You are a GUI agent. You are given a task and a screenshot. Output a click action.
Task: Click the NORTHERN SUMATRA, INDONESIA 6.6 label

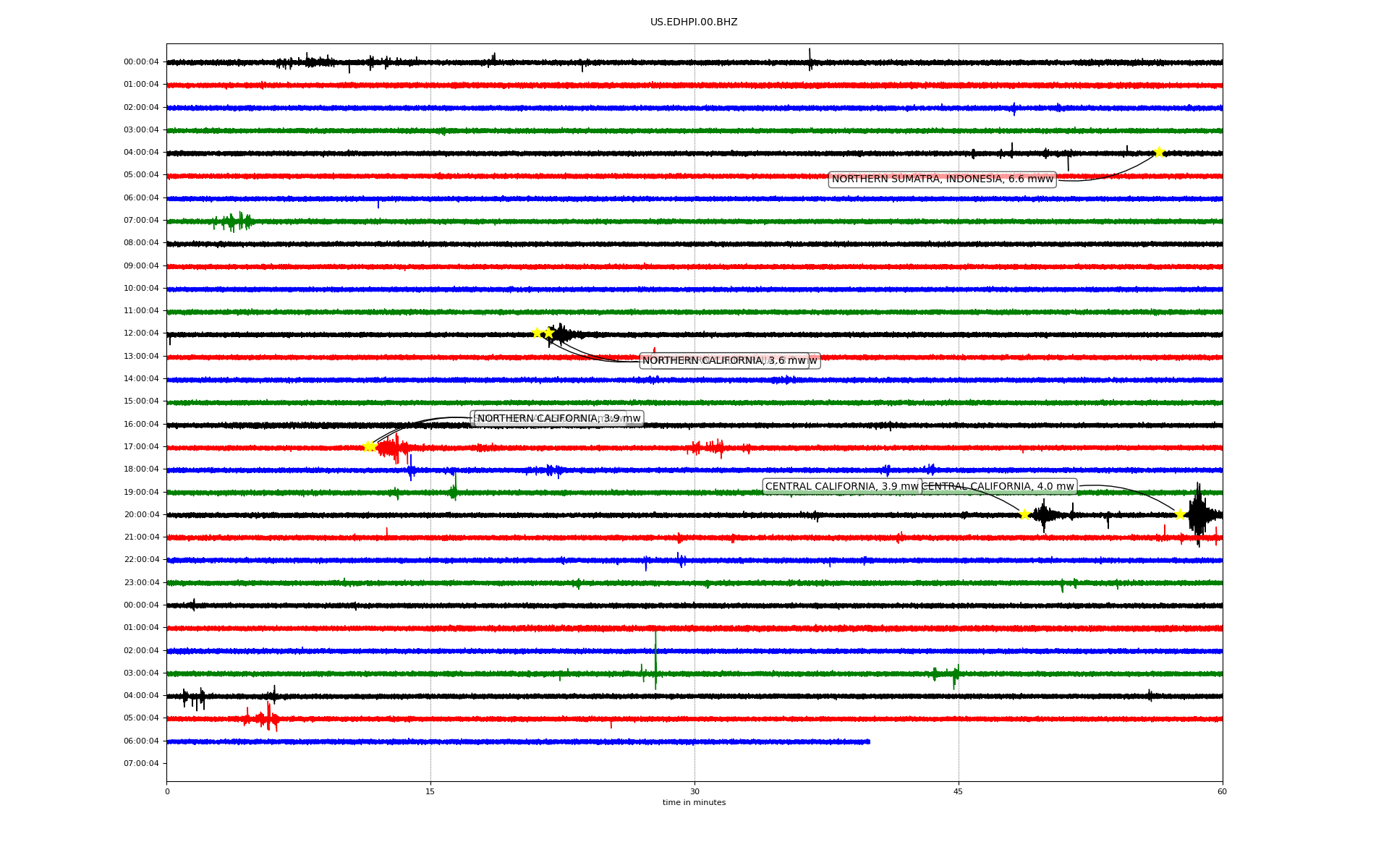tap(942, 179)
